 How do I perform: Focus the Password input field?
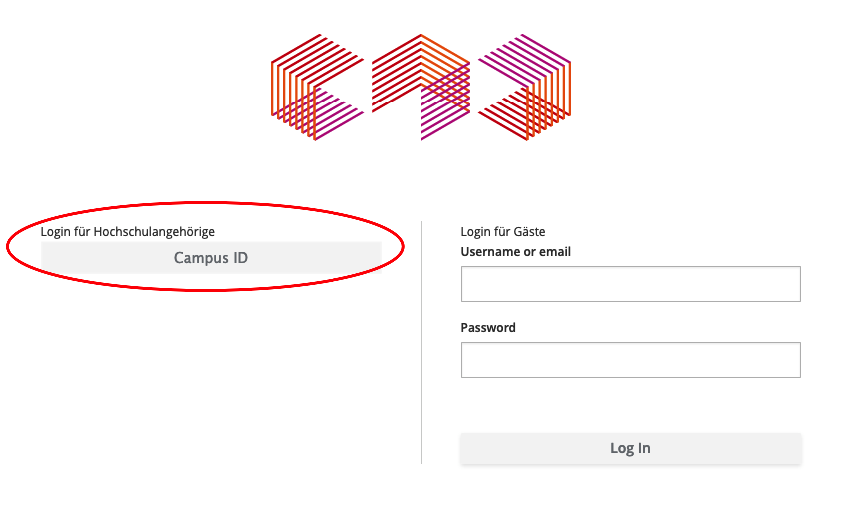(631, 360)
